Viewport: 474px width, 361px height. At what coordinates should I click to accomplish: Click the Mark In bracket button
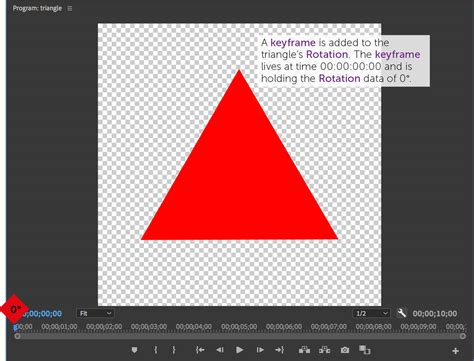pyautogui.click(x=156, y=350)
